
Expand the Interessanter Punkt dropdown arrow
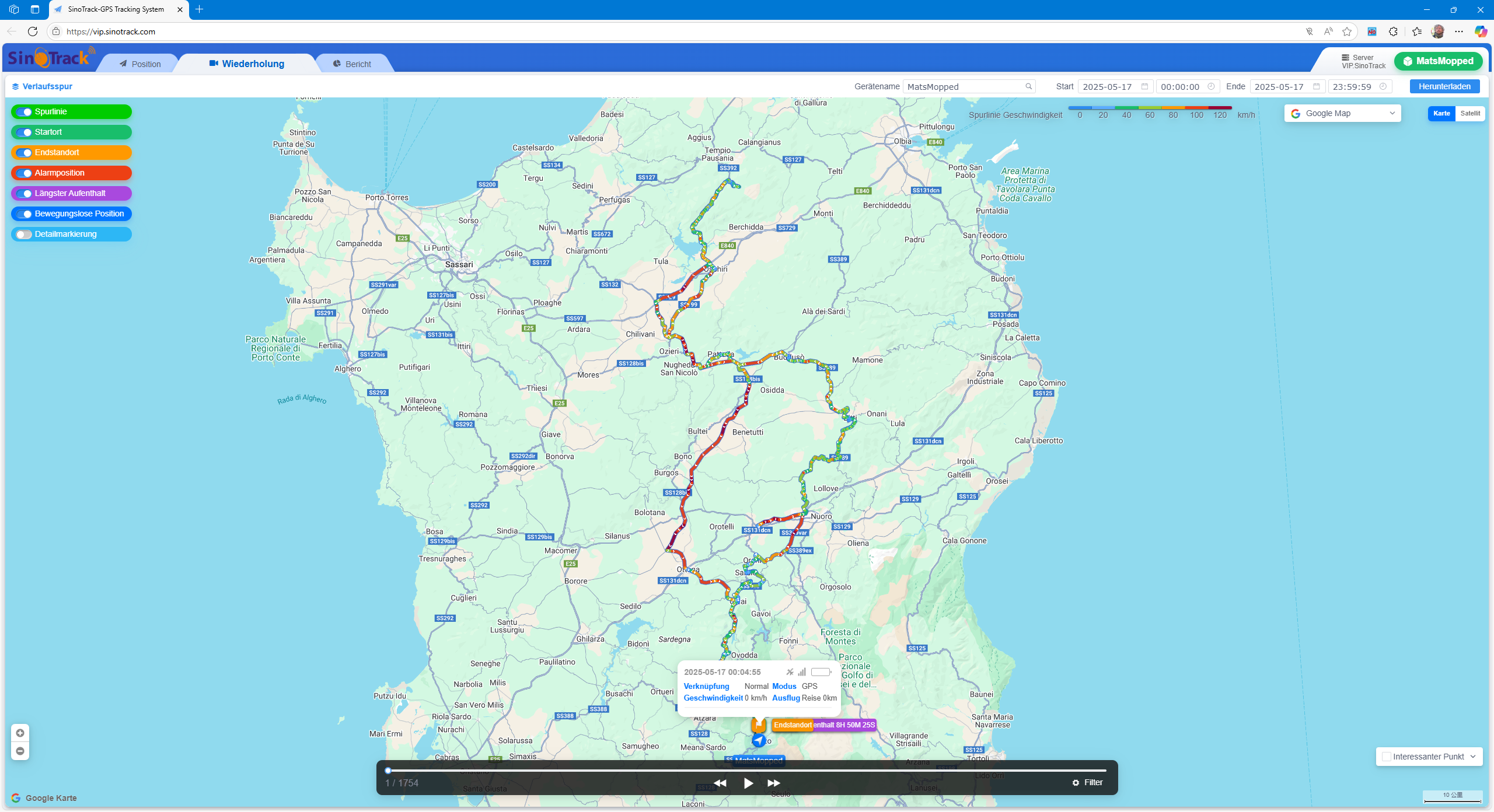[1473, 757]
